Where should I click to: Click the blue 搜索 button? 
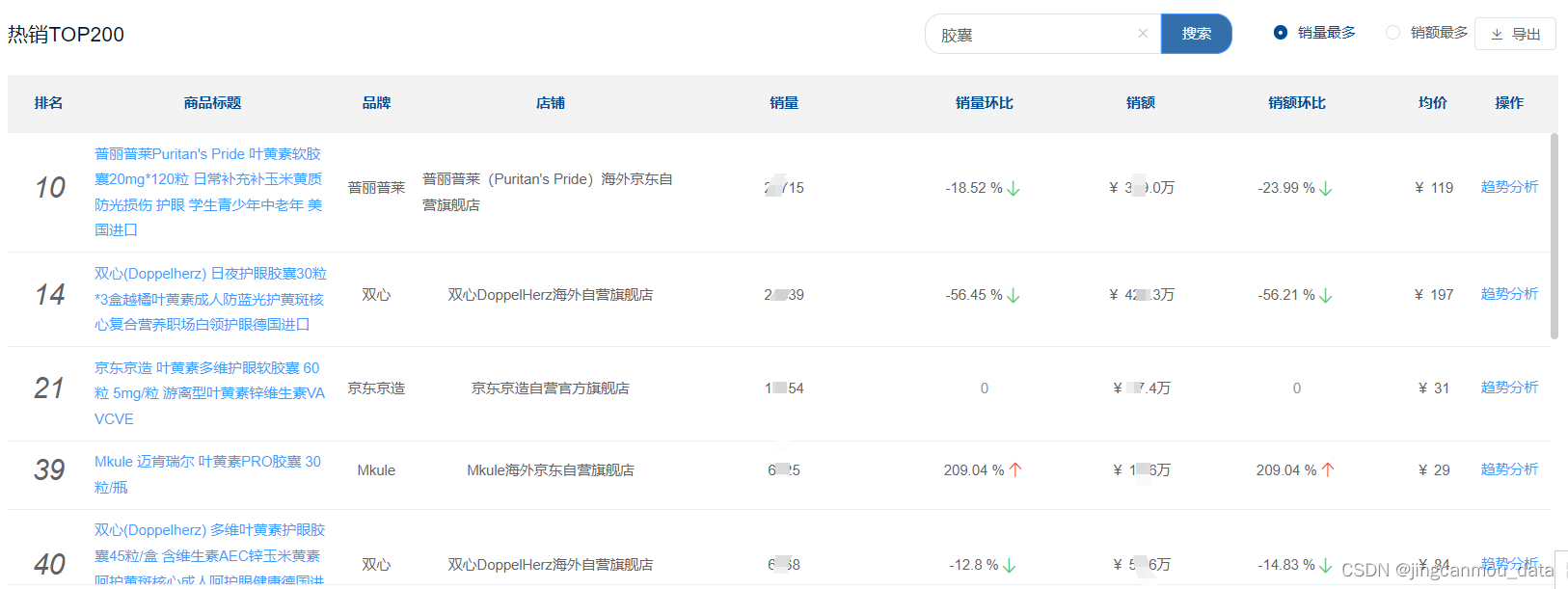pyautogui.click(x=1196, y=34)
